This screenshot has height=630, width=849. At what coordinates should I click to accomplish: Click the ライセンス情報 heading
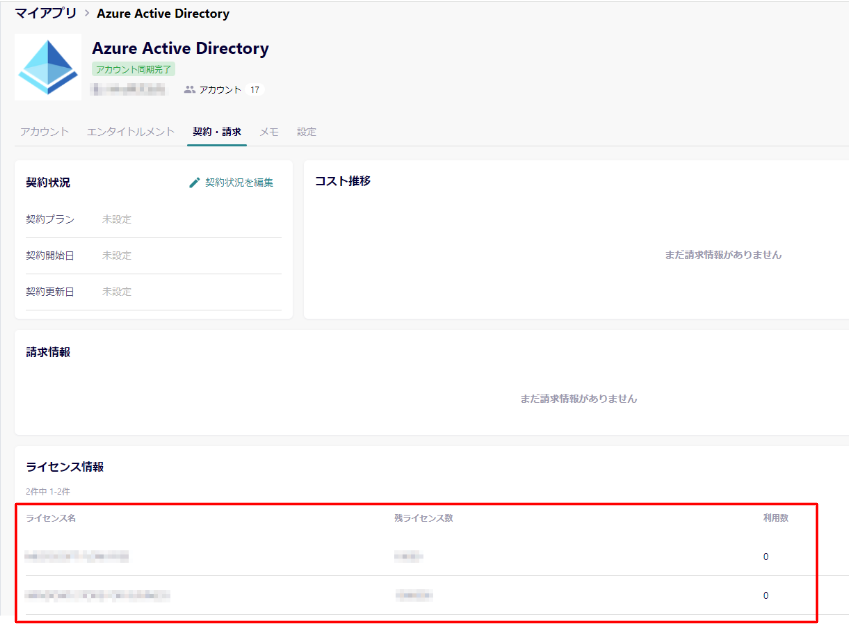click(x=65, y=467)
